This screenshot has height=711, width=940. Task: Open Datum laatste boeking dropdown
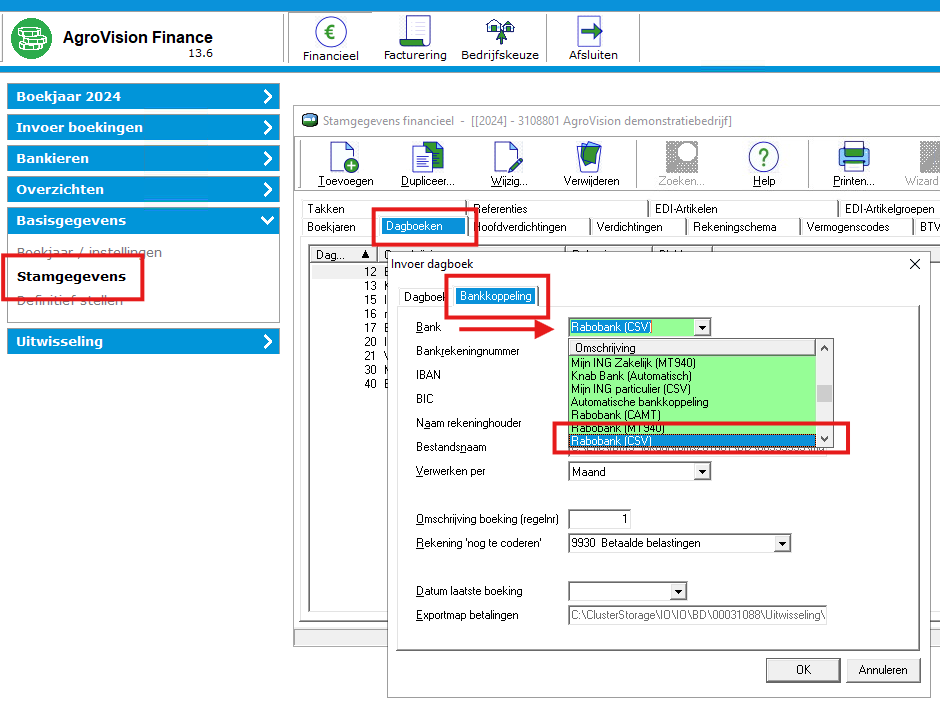(678, 592)
